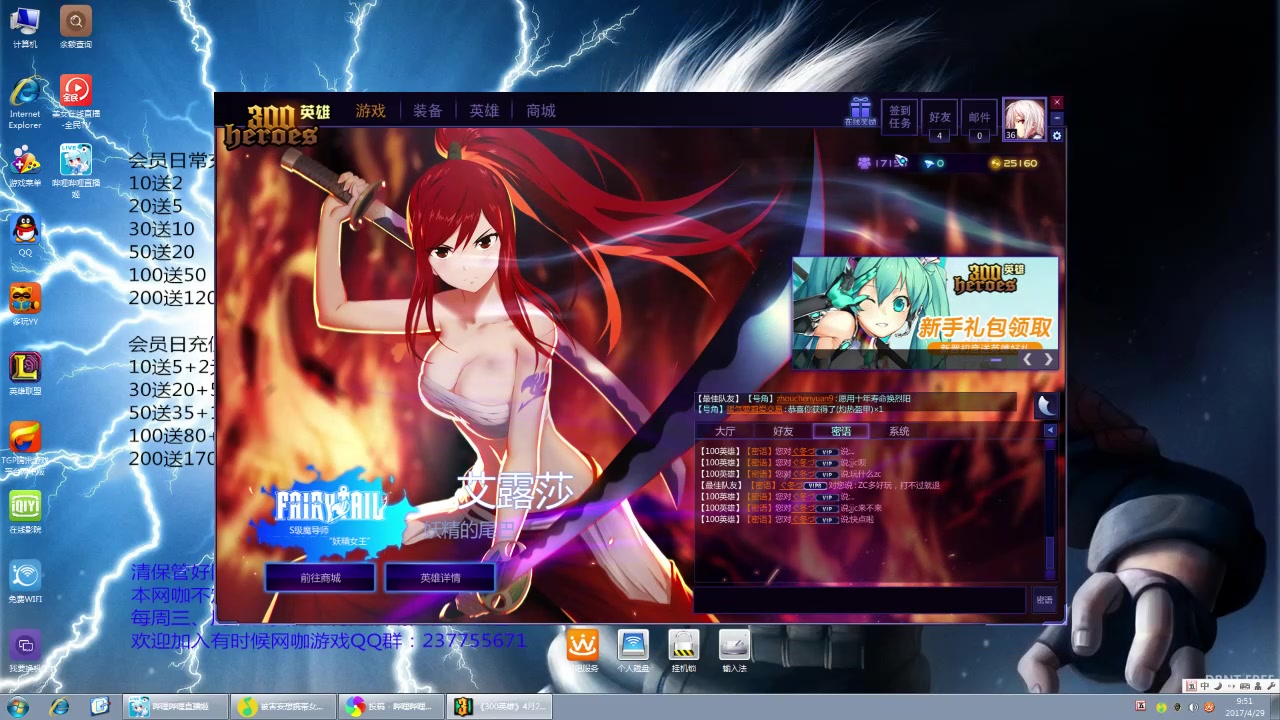Click the player avatar portrait

pyautogui.click(x=1025, y=119)
